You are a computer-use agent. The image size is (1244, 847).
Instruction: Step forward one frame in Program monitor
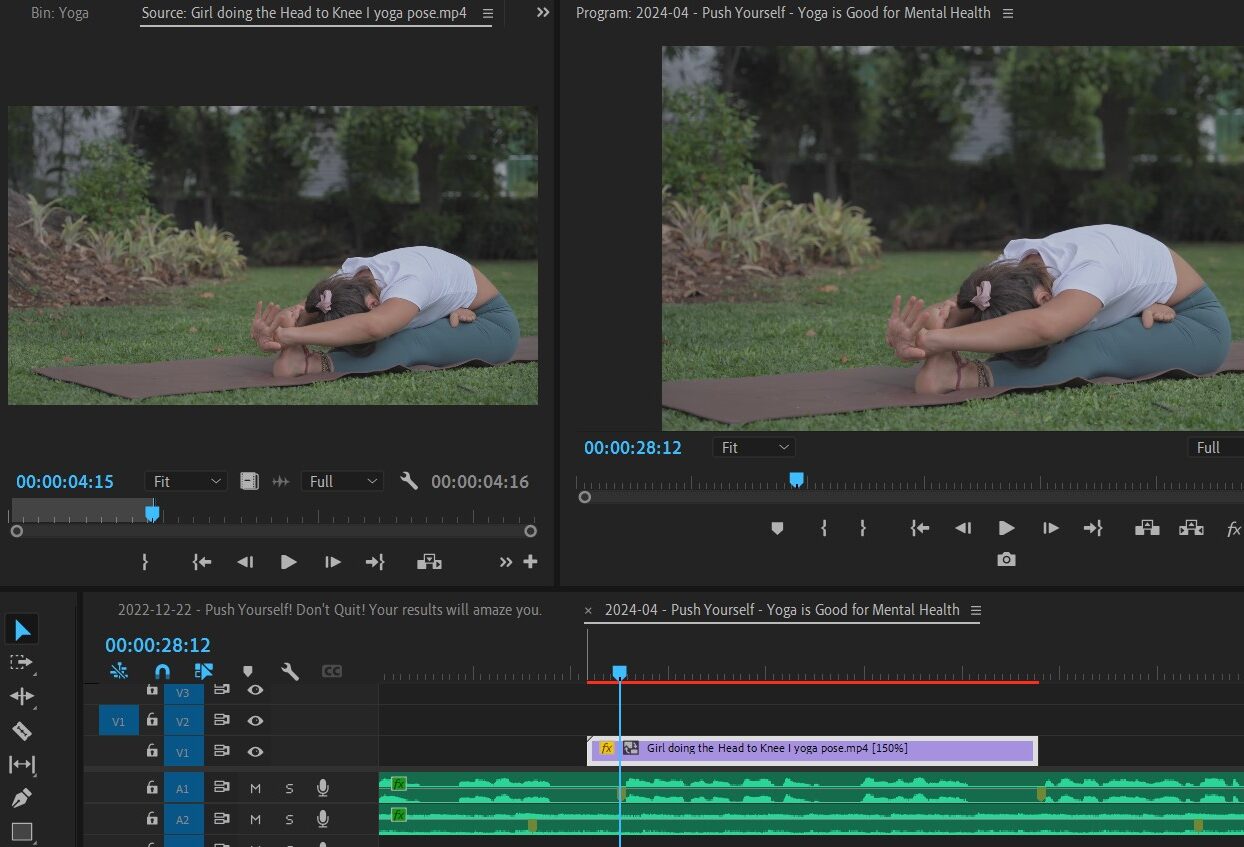tap(1050, 528)
